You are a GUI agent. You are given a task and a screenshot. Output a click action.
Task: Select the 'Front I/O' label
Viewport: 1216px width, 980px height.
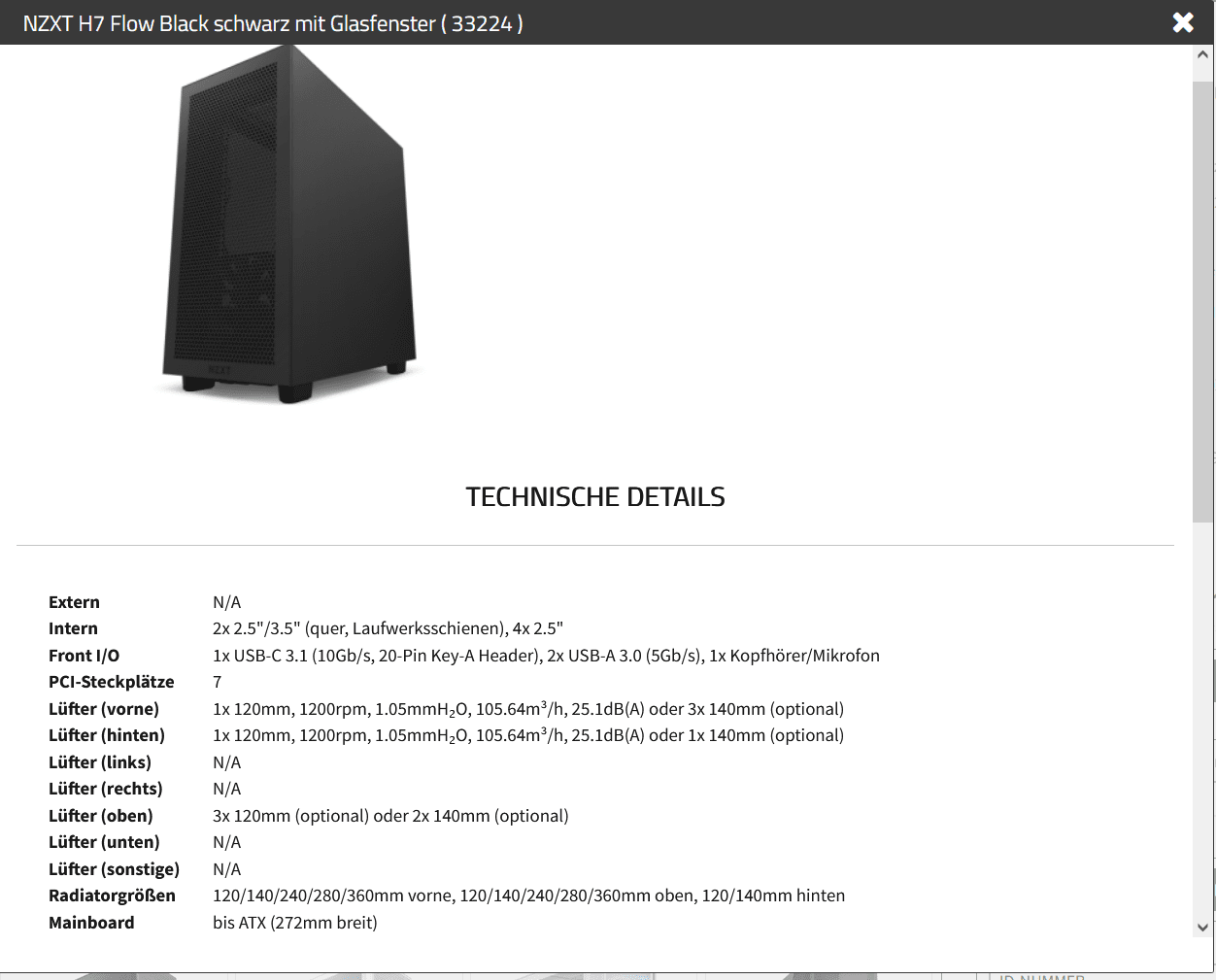coord(84,656)
